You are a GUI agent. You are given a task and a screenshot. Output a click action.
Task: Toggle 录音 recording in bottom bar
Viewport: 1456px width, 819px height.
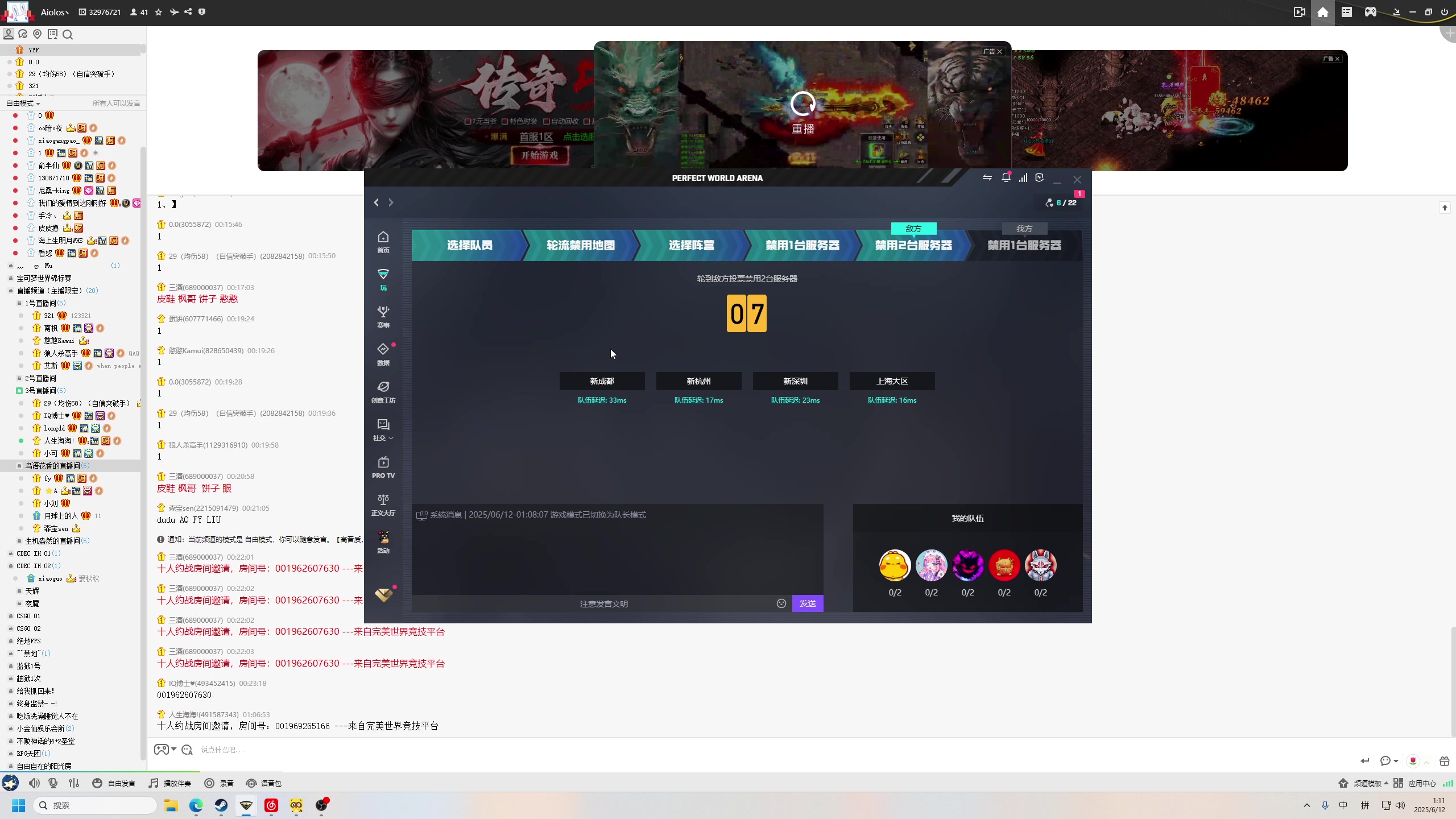pyautogui.click(x=219, y=783)
